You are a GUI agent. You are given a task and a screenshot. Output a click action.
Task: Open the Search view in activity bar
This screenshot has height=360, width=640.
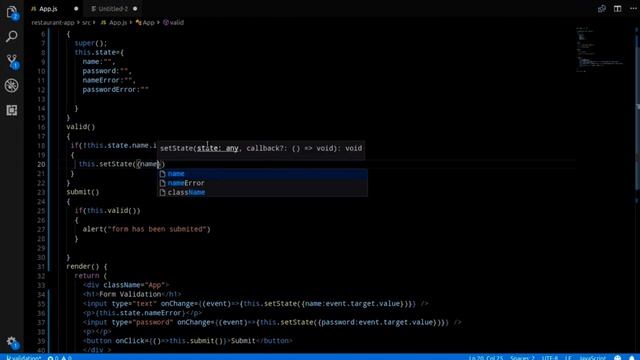click(12, 37)
